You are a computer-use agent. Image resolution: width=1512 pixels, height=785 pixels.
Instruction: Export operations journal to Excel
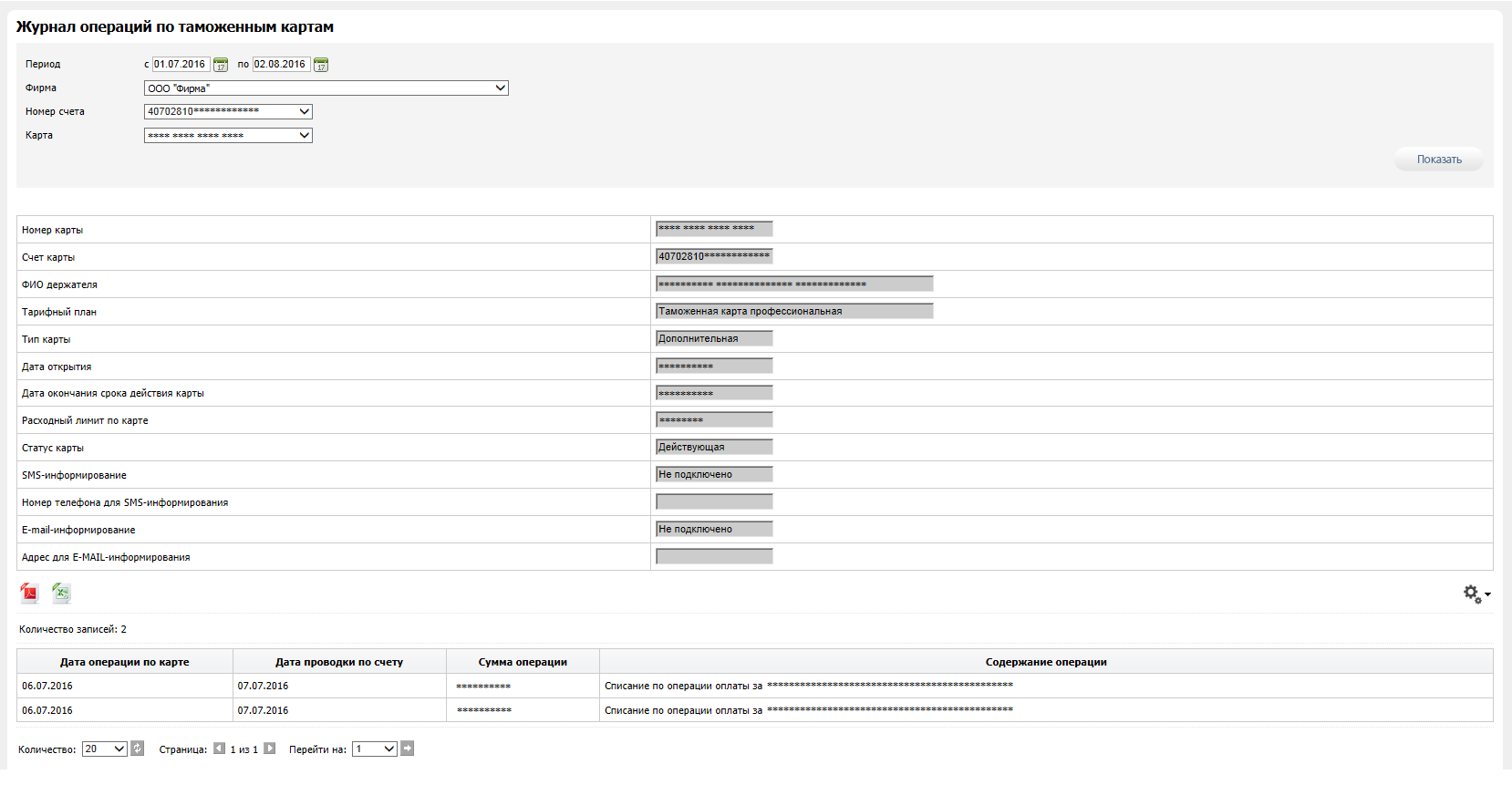click(x=61, y=594)
